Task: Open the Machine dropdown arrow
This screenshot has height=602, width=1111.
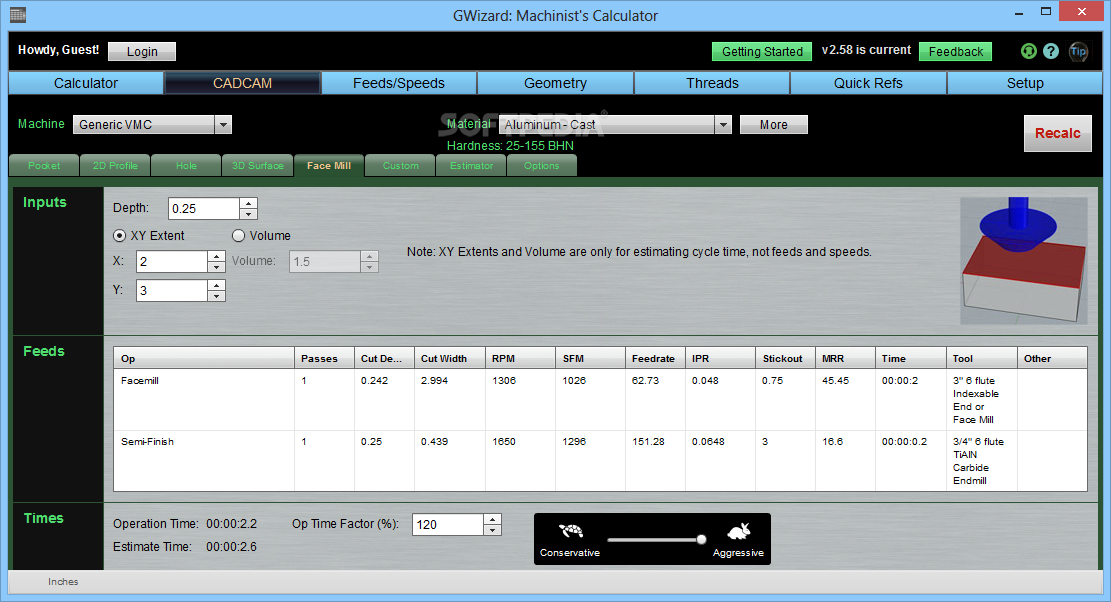Action: (x=223, y=125)
